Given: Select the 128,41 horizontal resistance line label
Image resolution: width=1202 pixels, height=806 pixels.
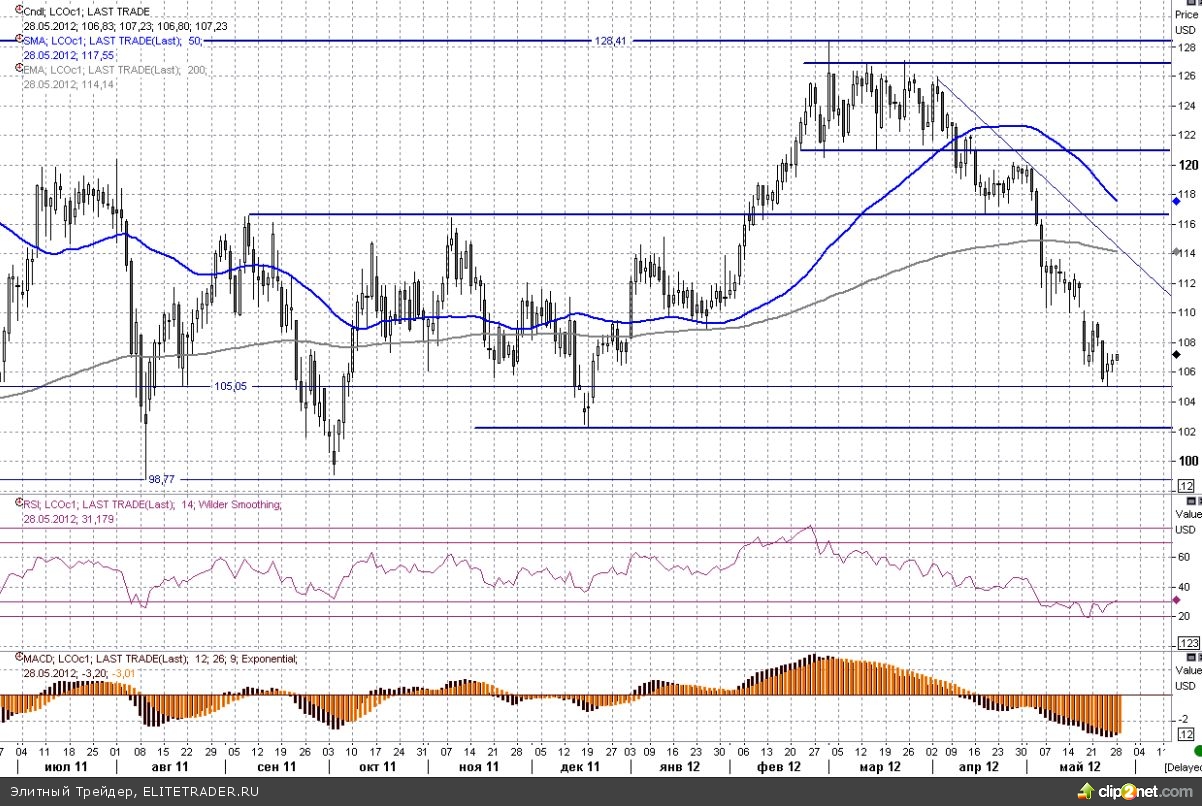Looking at the screenshot, I should point(608,41).
